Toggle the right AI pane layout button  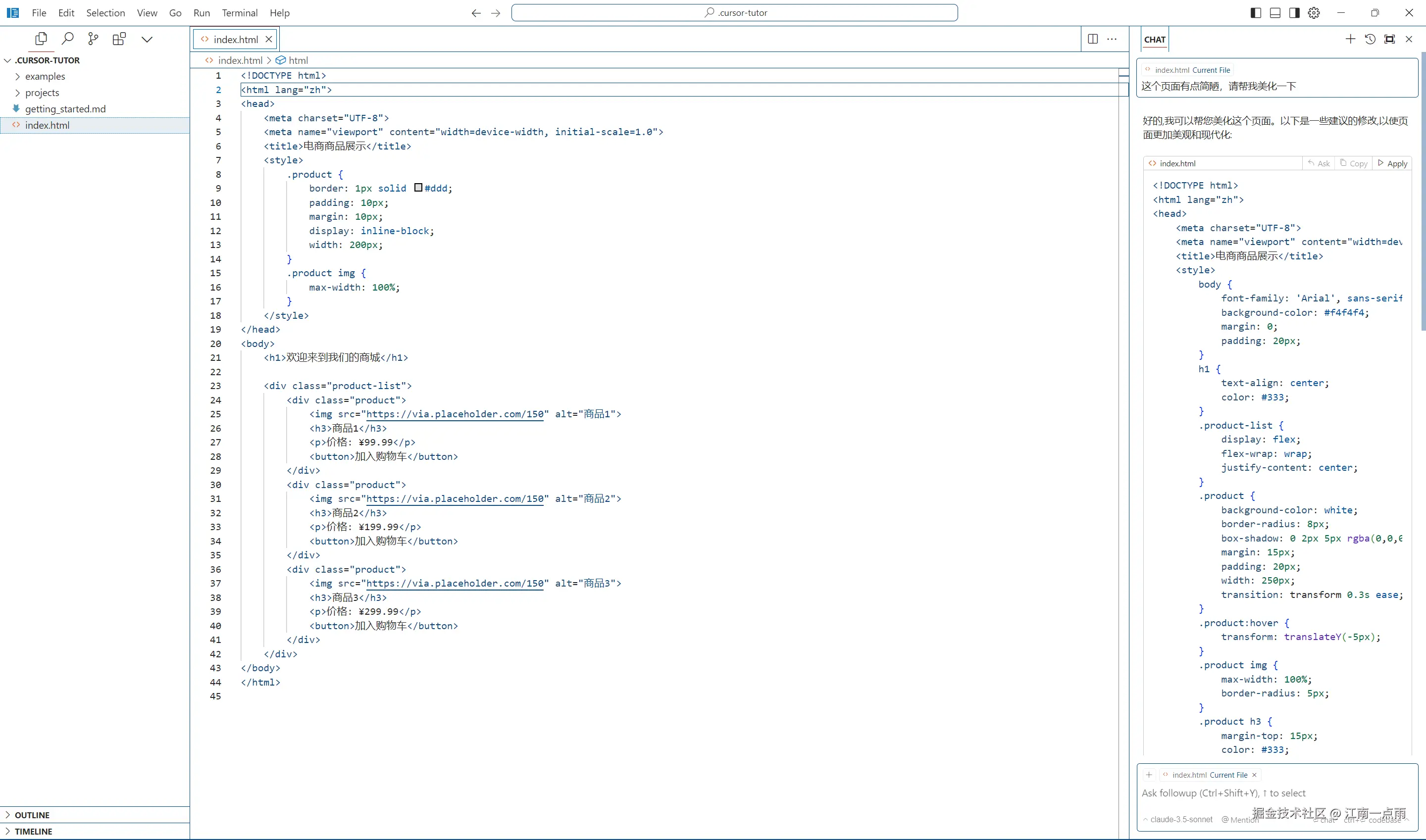1294,12
